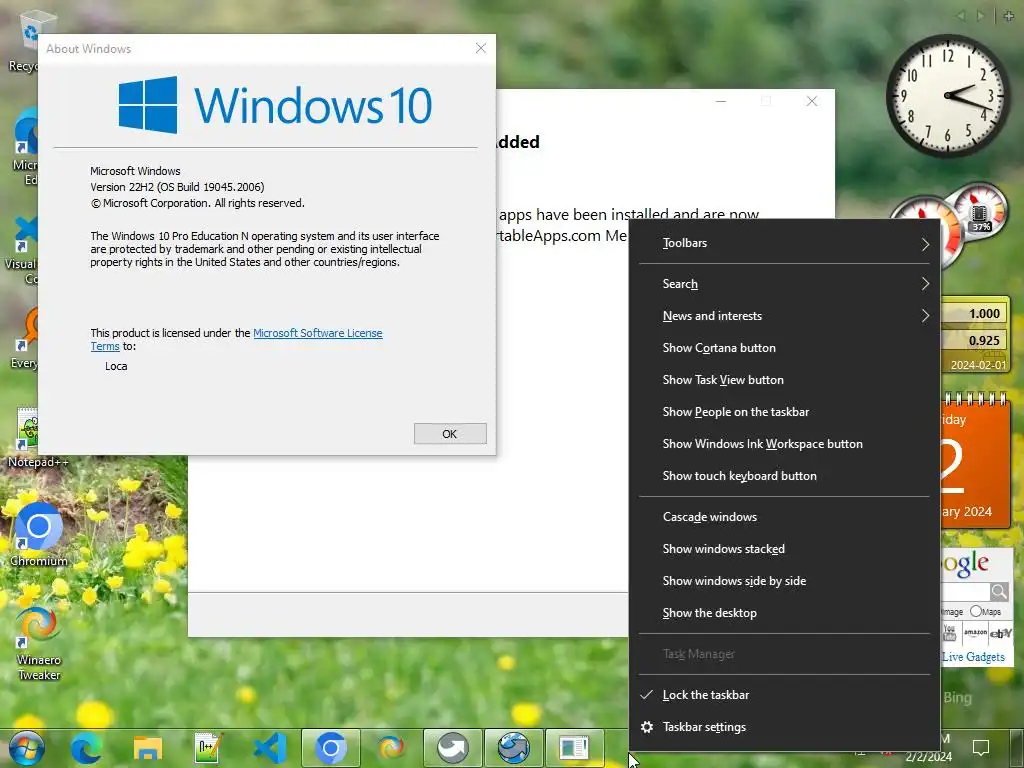This screenshot has height=768, width=1024.
Task: Open Microsoft Software License Terms link
Action: 317,333
